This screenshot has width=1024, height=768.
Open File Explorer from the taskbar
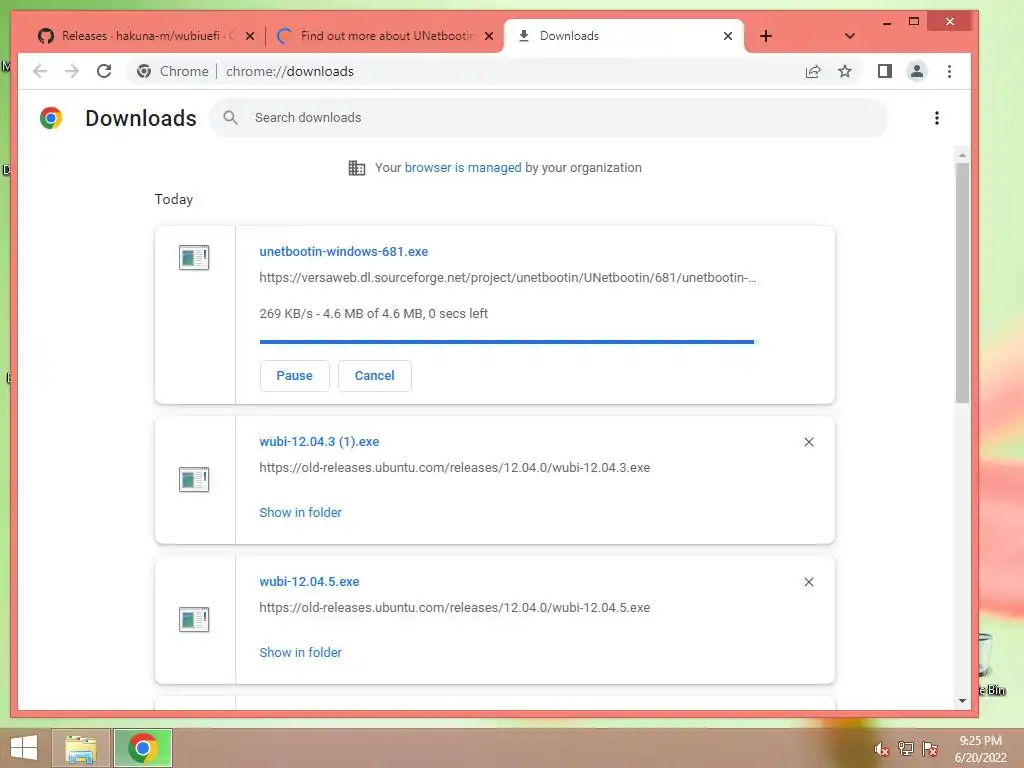click(81, 748)
